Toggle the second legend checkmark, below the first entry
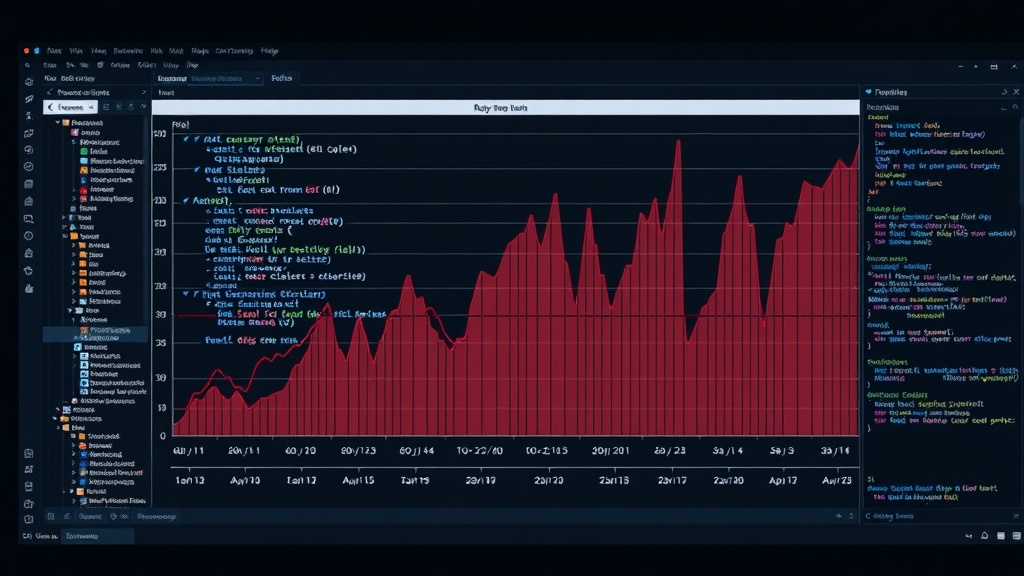Image resolution: width=1024 pixels, height=576 pixels. click(x=197, y=170)
